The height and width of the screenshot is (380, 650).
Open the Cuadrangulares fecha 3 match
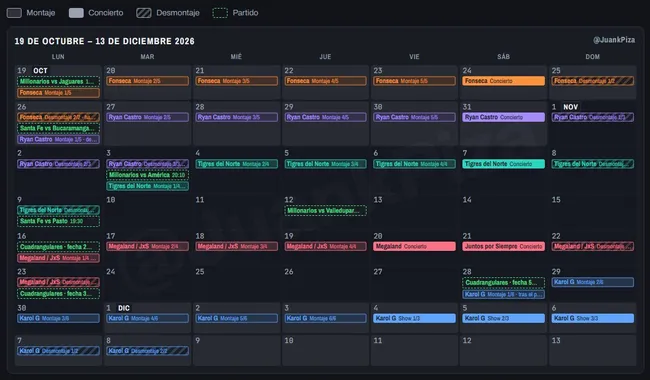[58, 294]
